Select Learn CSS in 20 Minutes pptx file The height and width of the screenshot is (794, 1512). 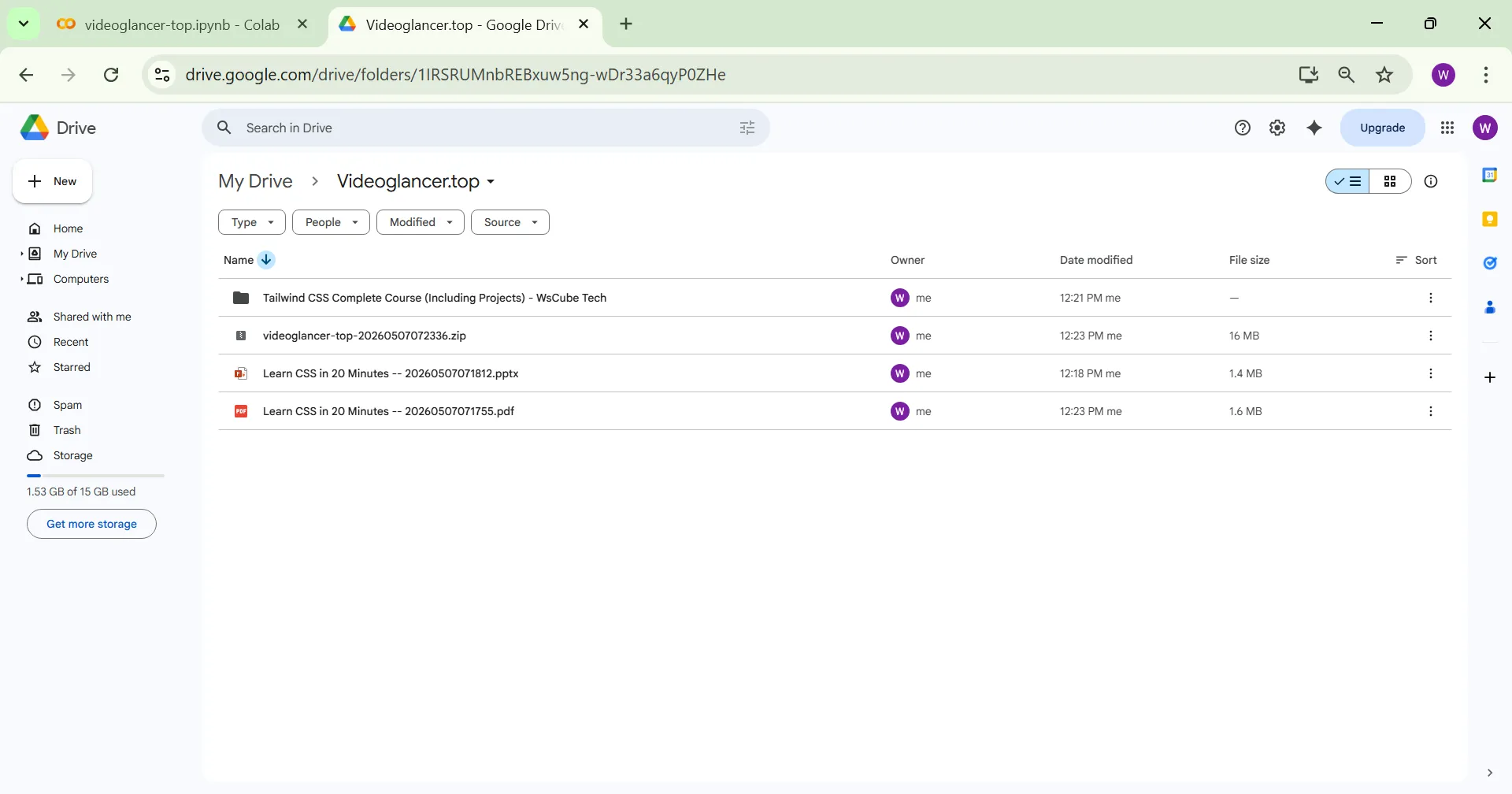coord(835,373)
